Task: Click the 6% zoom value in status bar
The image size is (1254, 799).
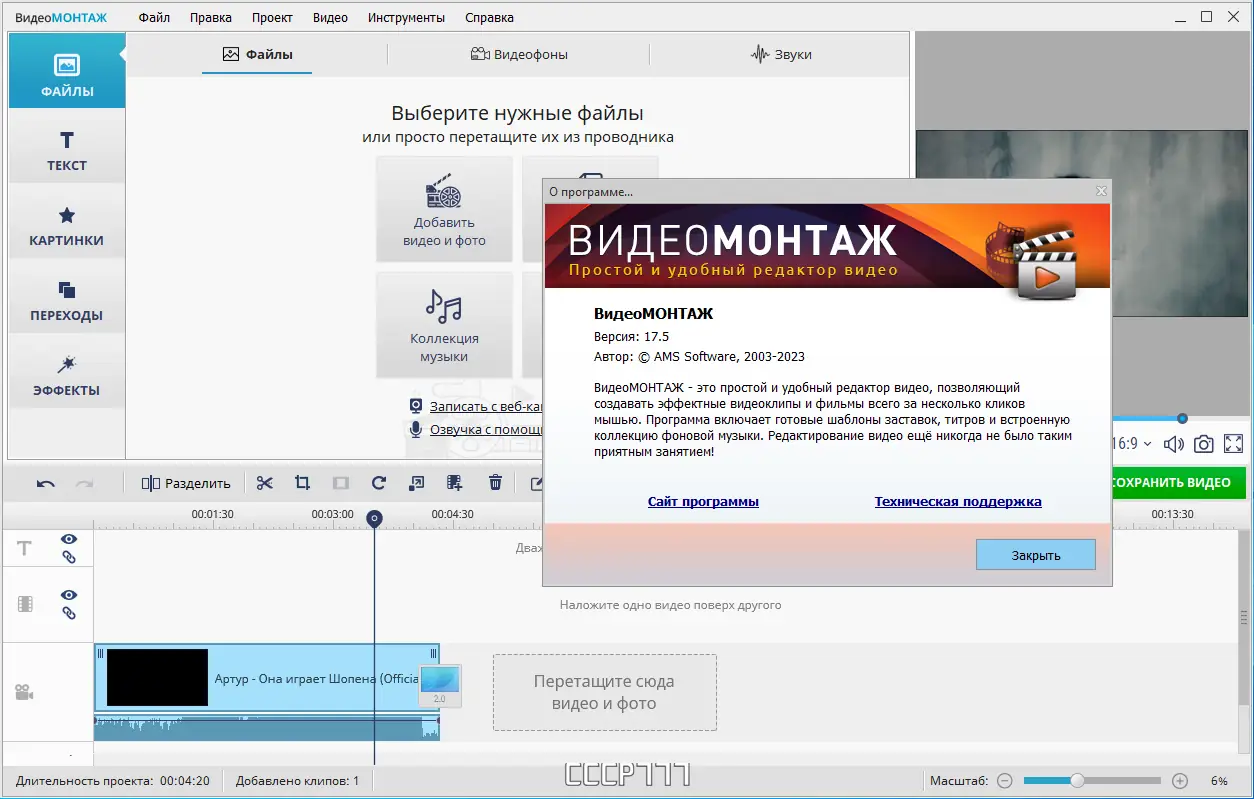Action: click(1219, 780)
